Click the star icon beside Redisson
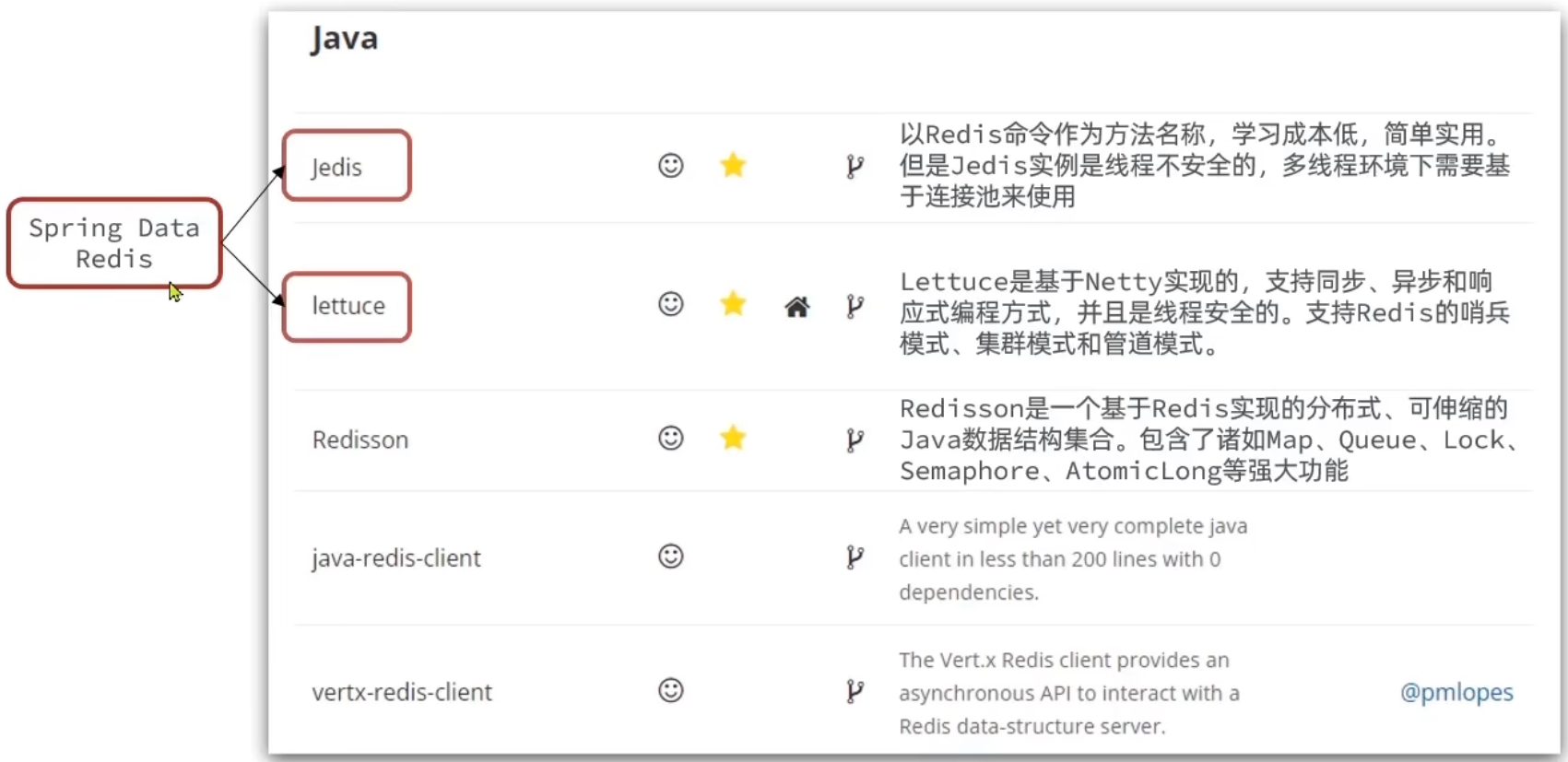 (x=733, y=438)
